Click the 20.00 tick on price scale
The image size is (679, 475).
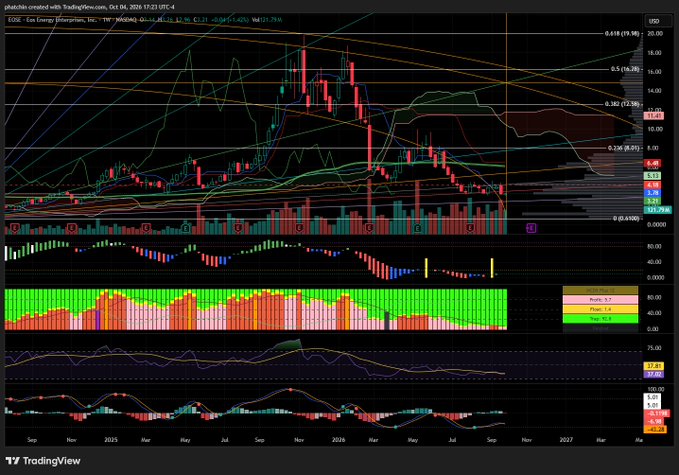coord(654,34)
